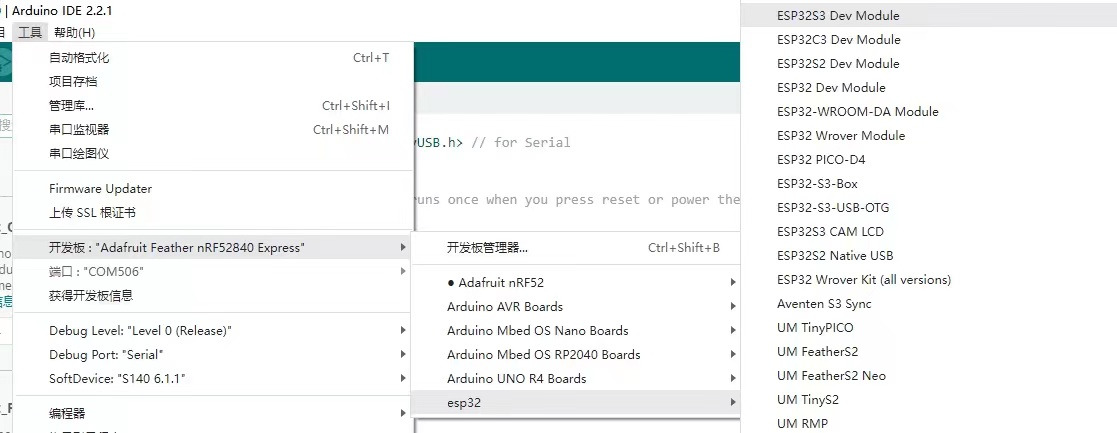Screen dimensions: 1117x433
Task: Open 开发板管理器... boards manager
Action: point(576,248)
